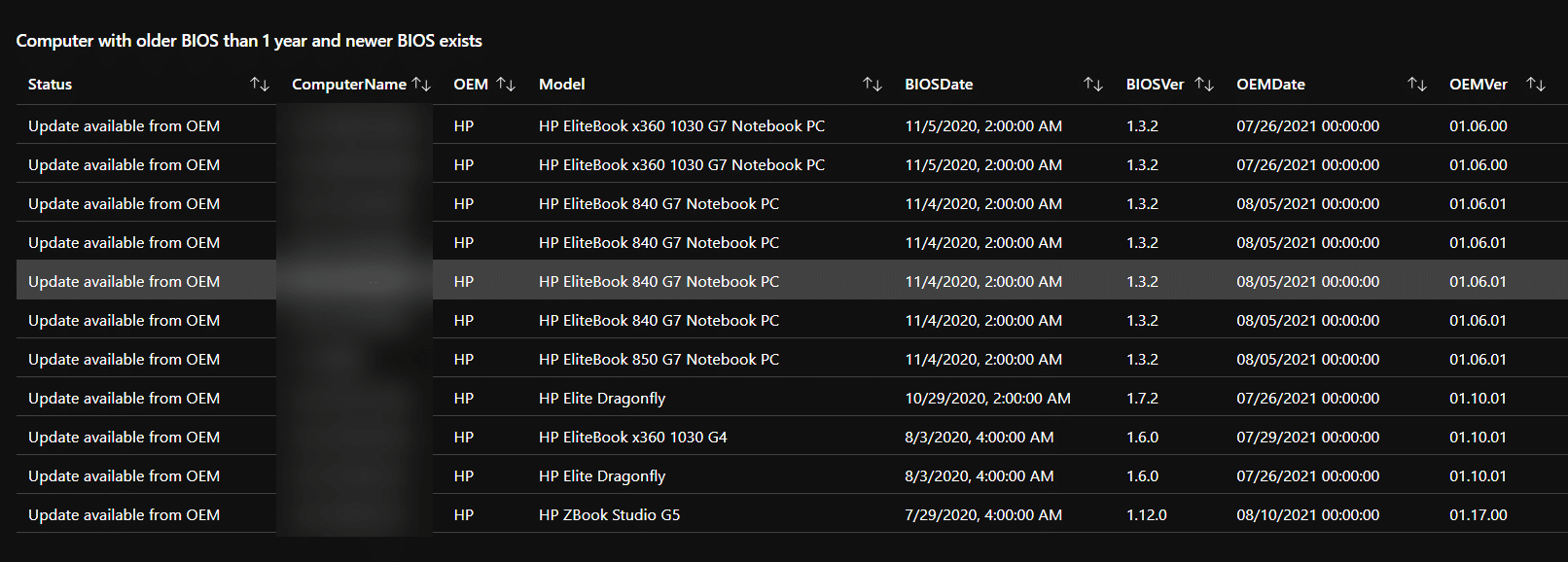Click the BIOSDate "7/29/2020, 4:00:00 AM" cell
The image size is (1568, 562).
(983, 515)
